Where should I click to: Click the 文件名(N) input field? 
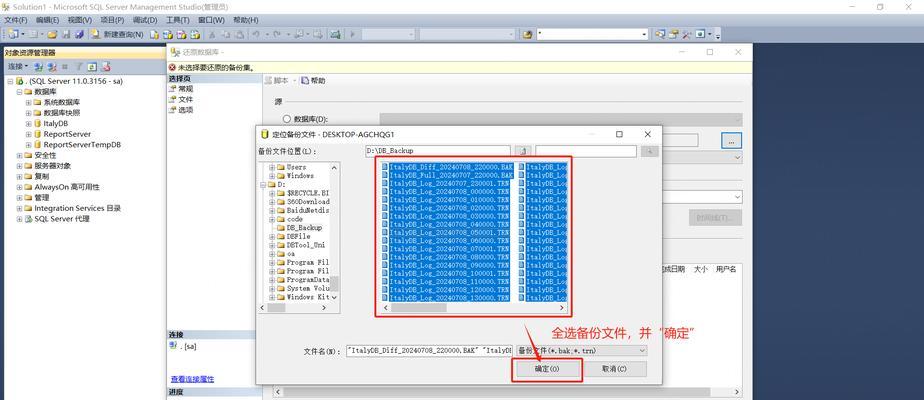point(430,351)
